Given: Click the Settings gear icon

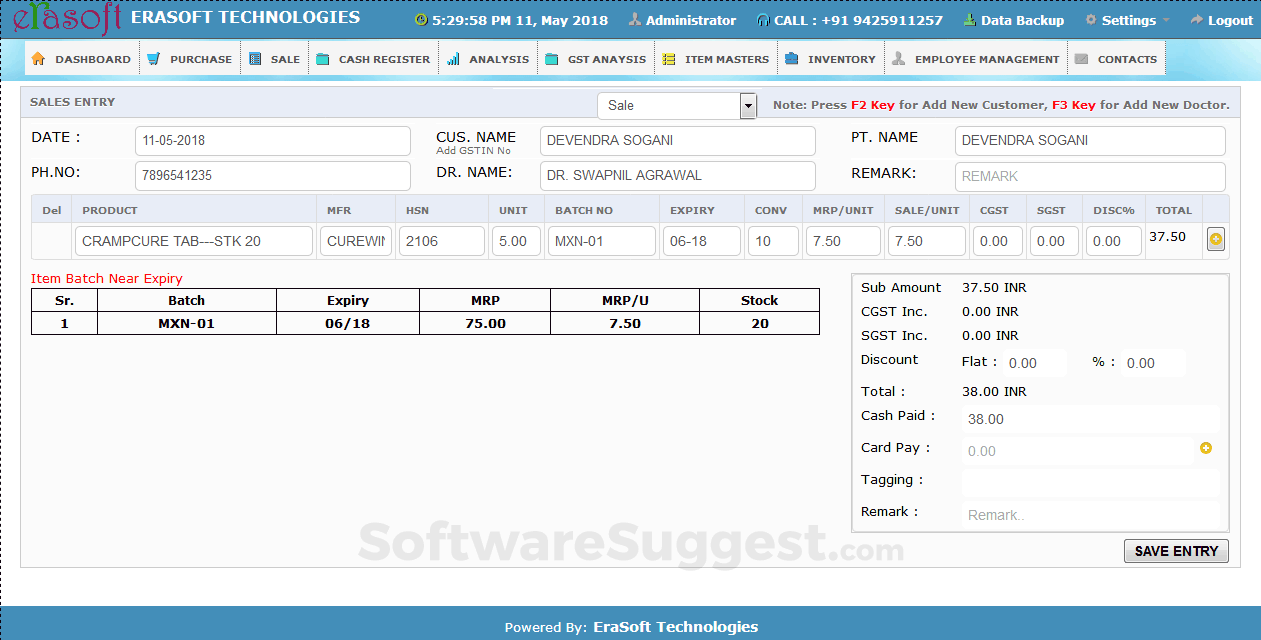Looking at the screenshot, I should coord(1091,20).
